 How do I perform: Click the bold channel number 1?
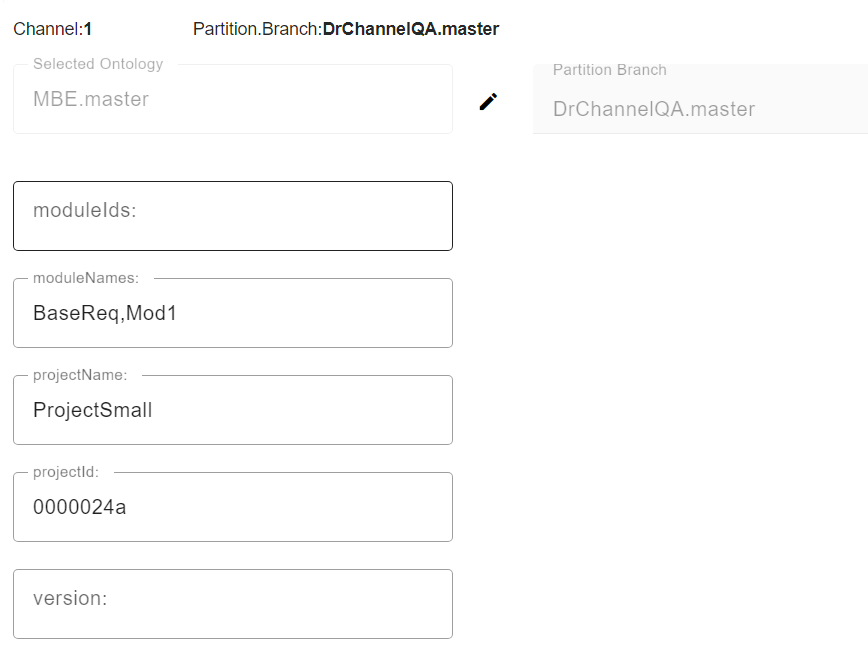(x=88, y=29)
